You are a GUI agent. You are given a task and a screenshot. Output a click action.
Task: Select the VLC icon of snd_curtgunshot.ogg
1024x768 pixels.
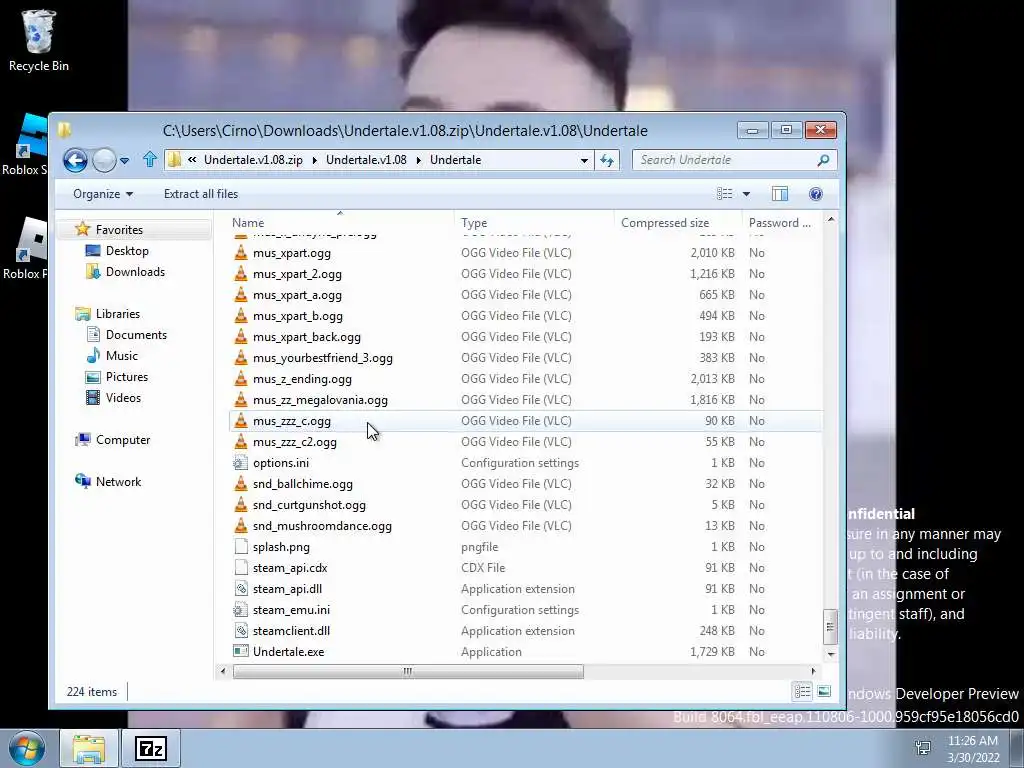(241, 505)
